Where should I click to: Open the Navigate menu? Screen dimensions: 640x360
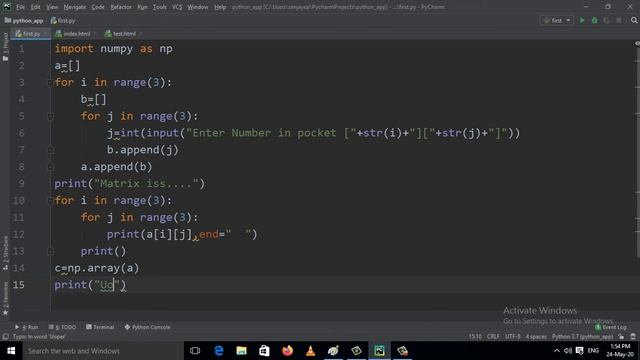pyautogui.click(x=75, y=7)
